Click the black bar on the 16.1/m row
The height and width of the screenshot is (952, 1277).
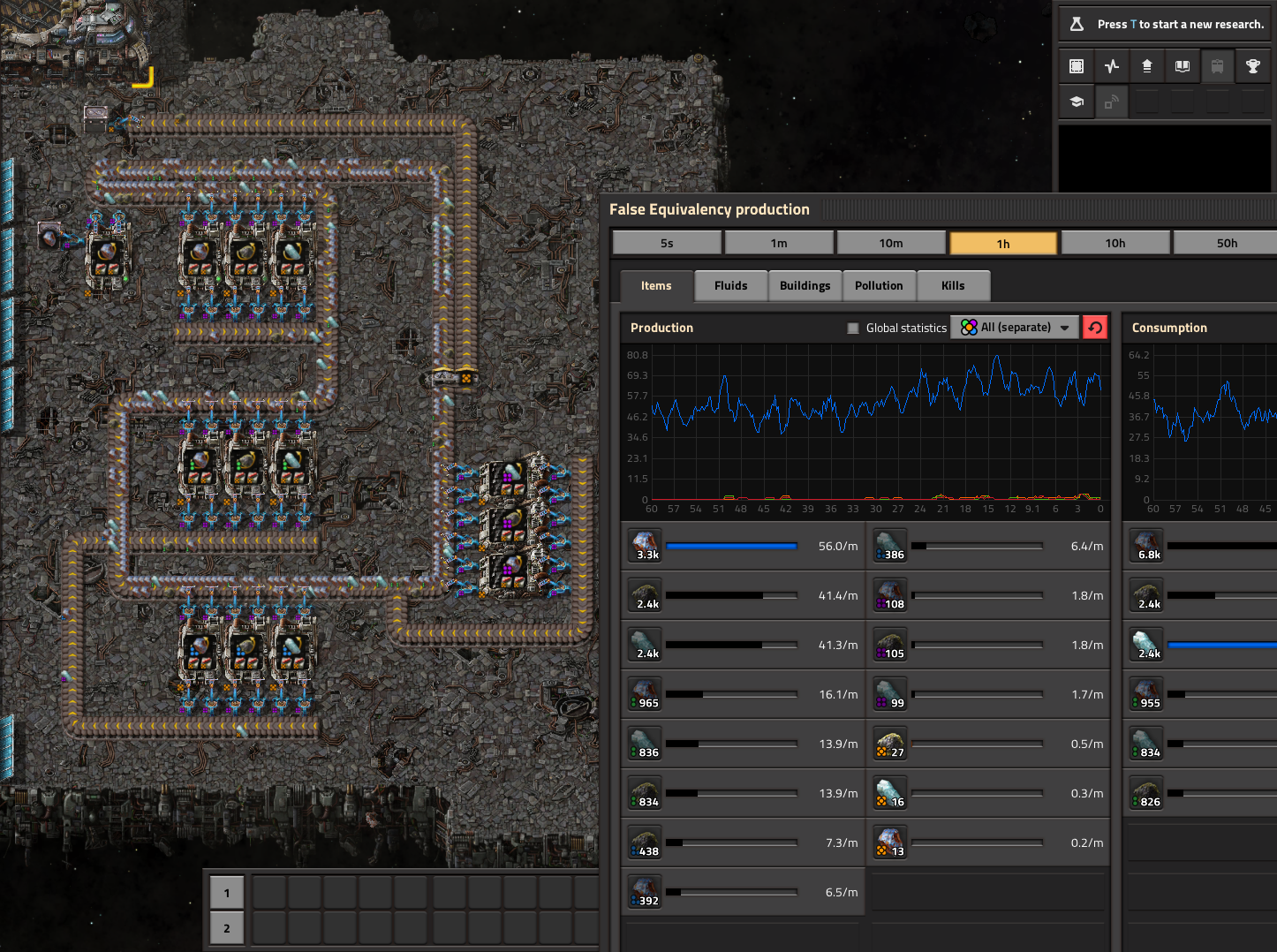pos(731,694)
